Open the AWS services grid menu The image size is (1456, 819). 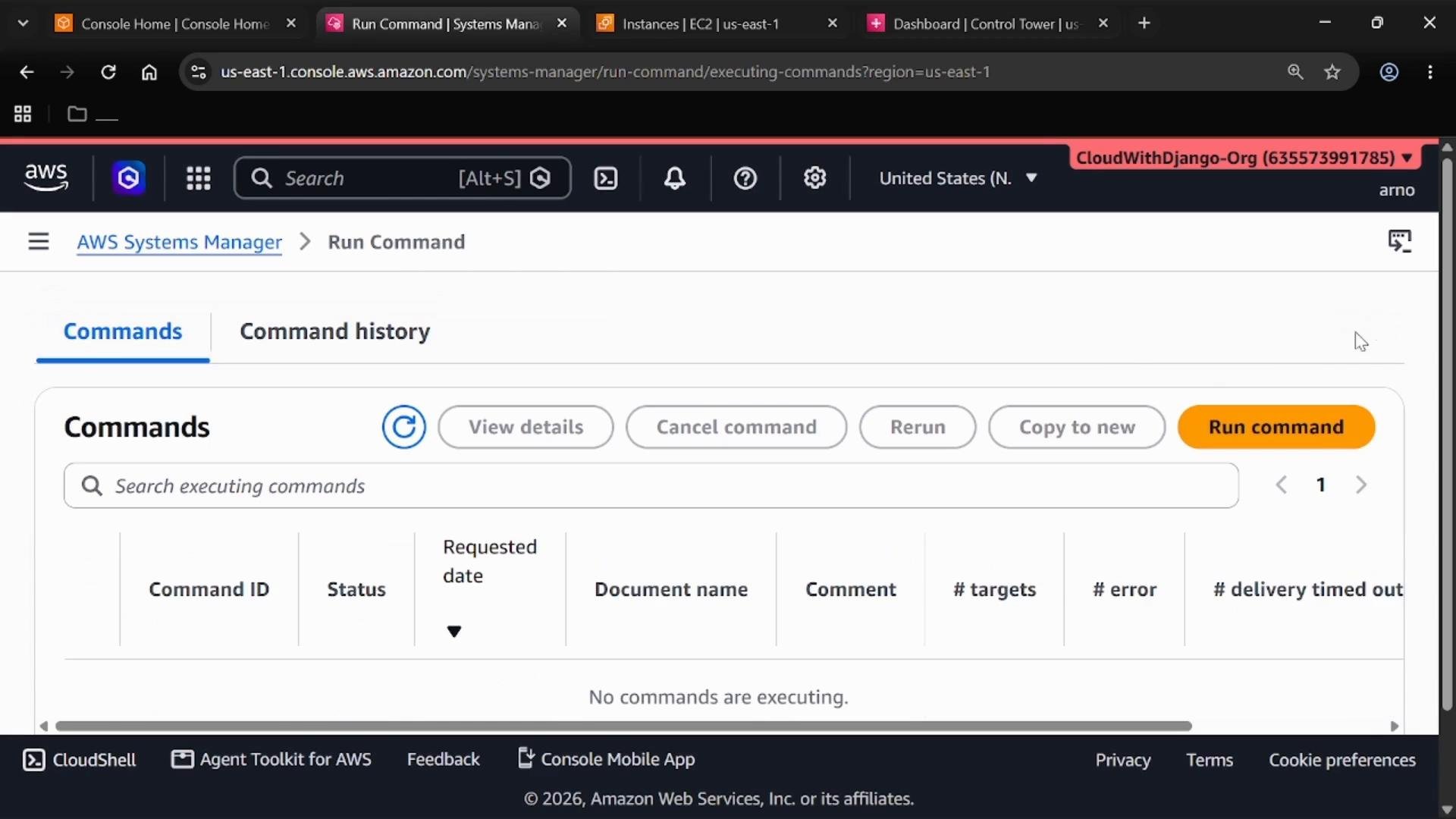tap(199, 178)
